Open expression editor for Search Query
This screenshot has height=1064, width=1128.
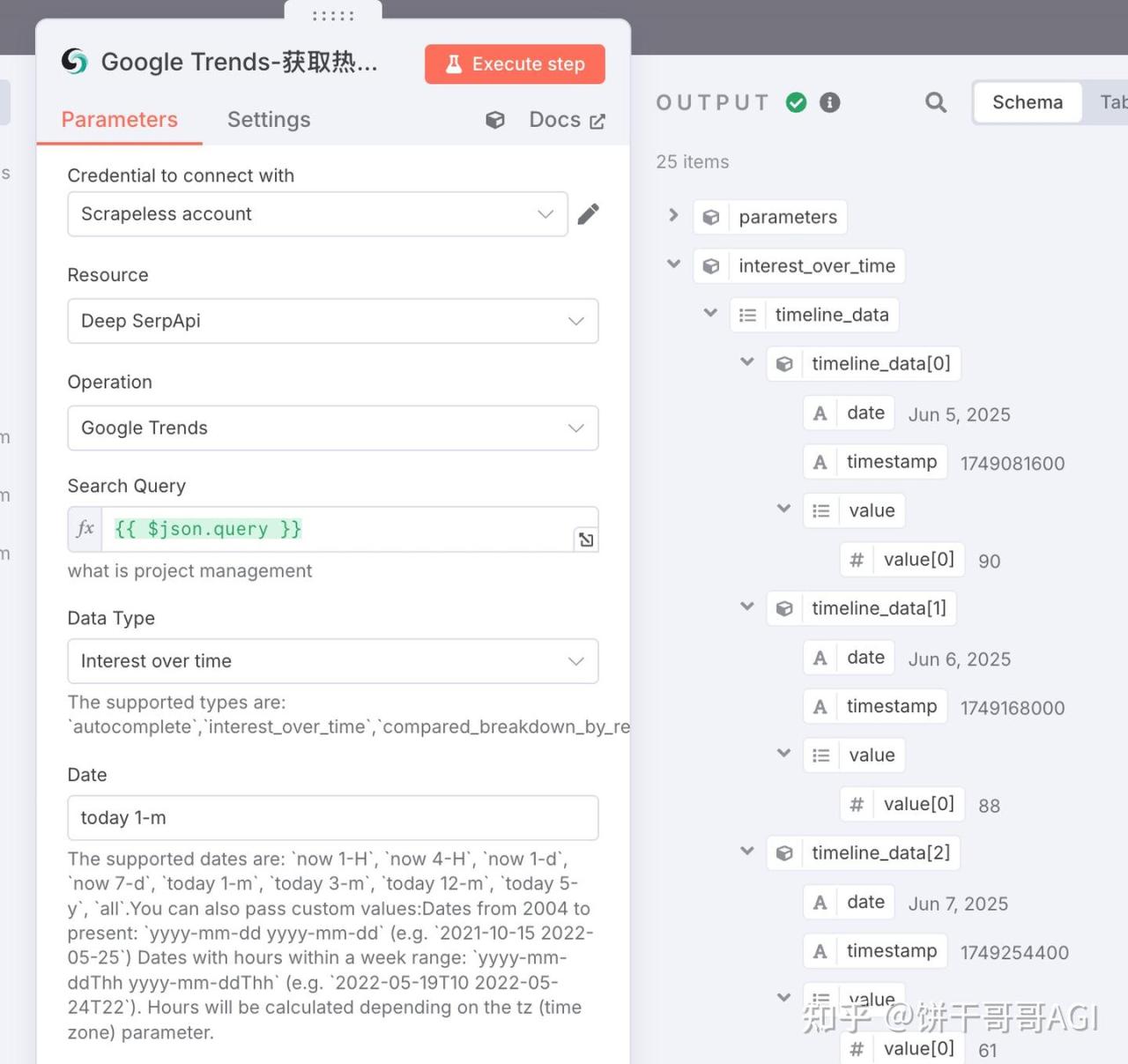[586, 539]
